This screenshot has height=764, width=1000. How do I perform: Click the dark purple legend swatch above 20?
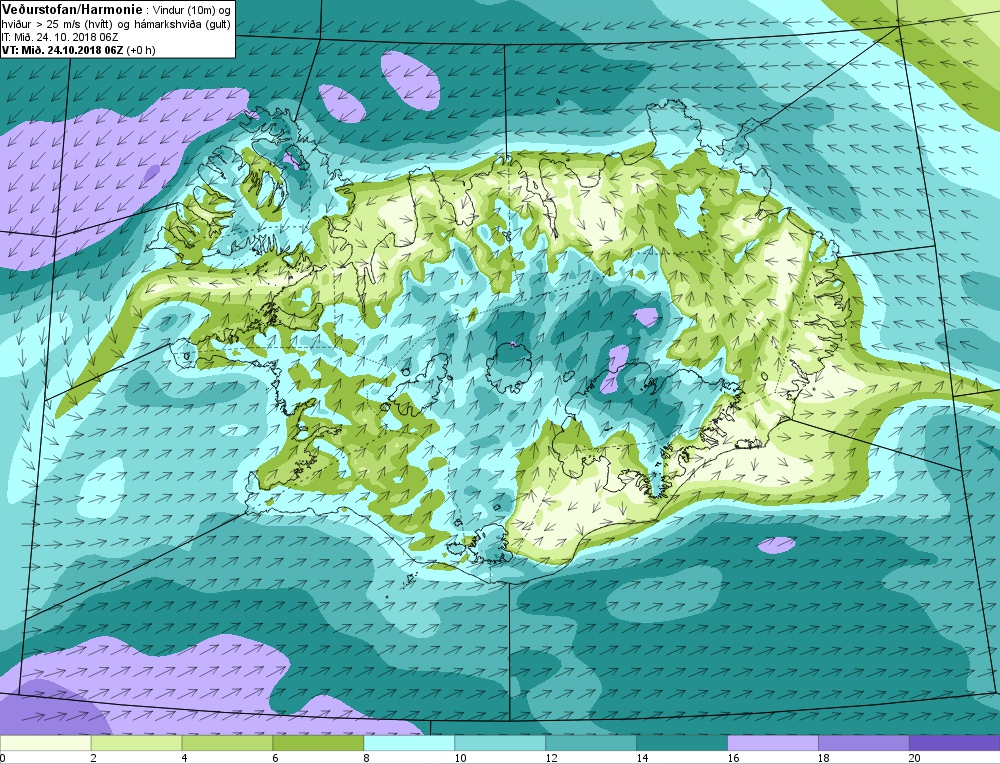click(954, 743)
